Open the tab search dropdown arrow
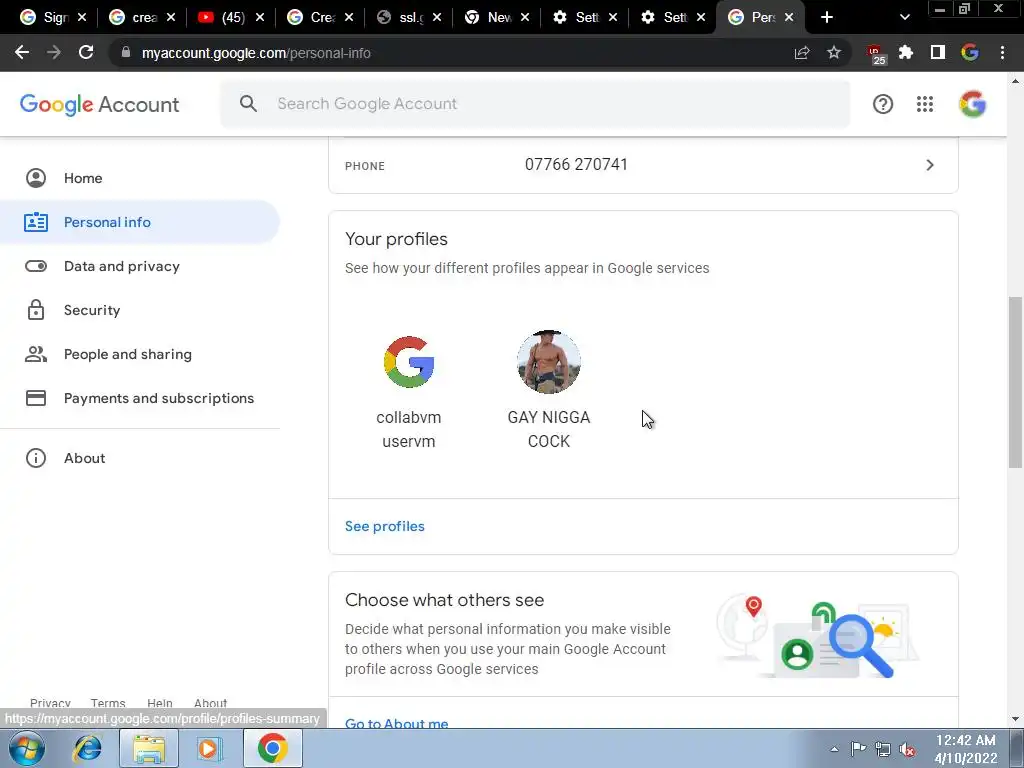The height and width of the screenshot is (768, 1024). (x=904, y=18)
